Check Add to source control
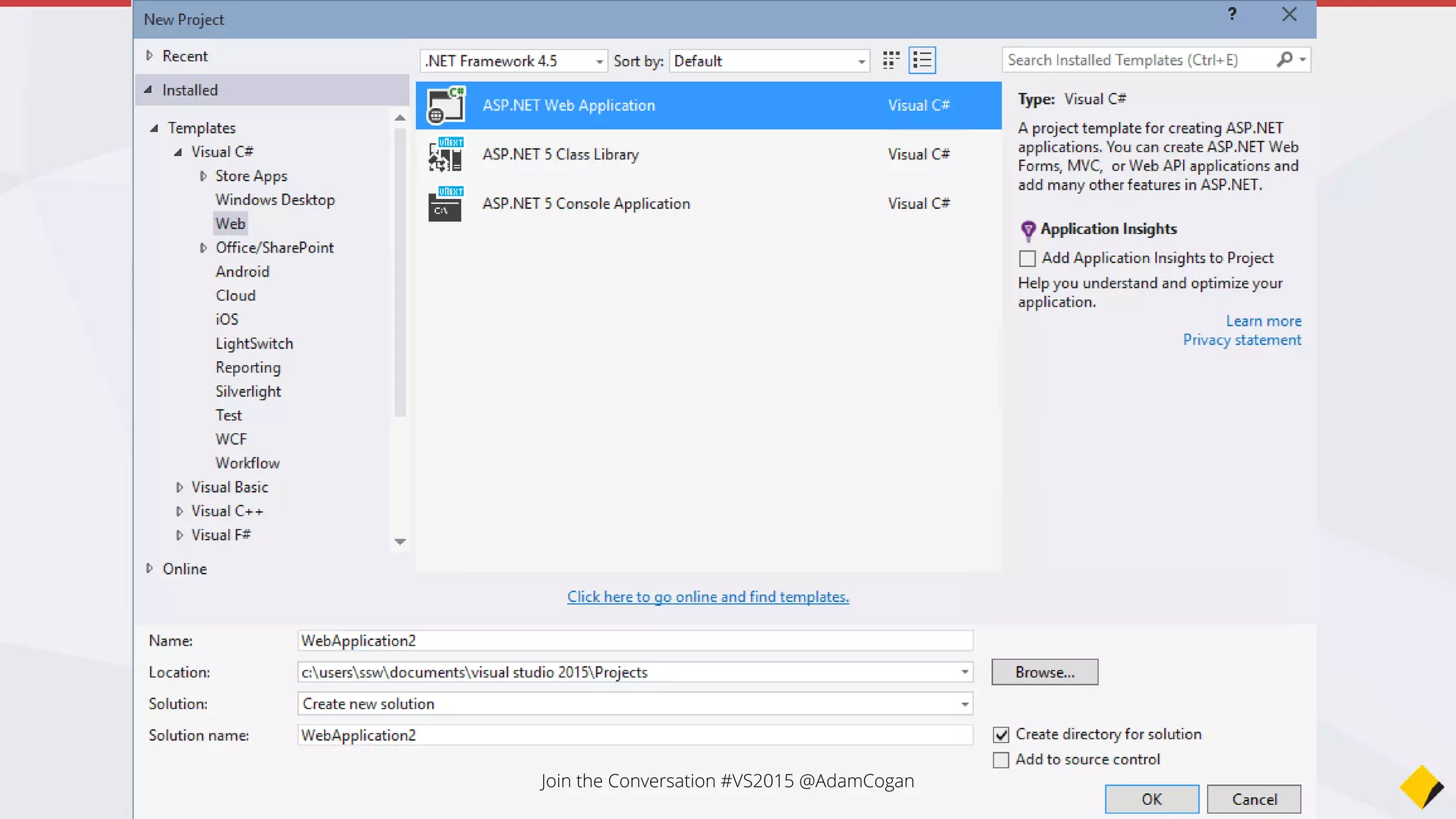The width and height of the screenshot is (1456, 819). [1001, 760]
